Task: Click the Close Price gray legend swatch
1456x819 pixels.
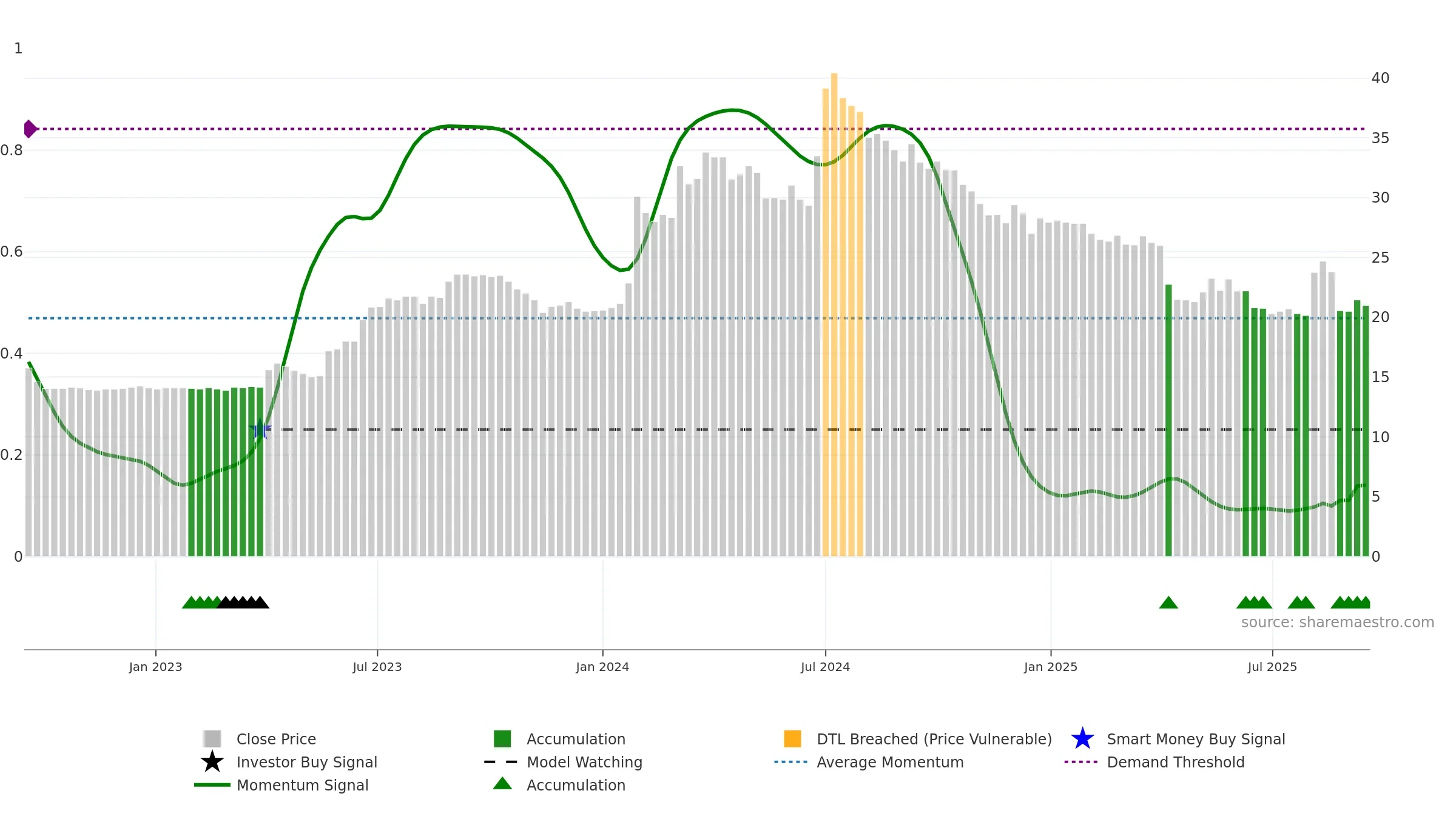Action: 212,738
